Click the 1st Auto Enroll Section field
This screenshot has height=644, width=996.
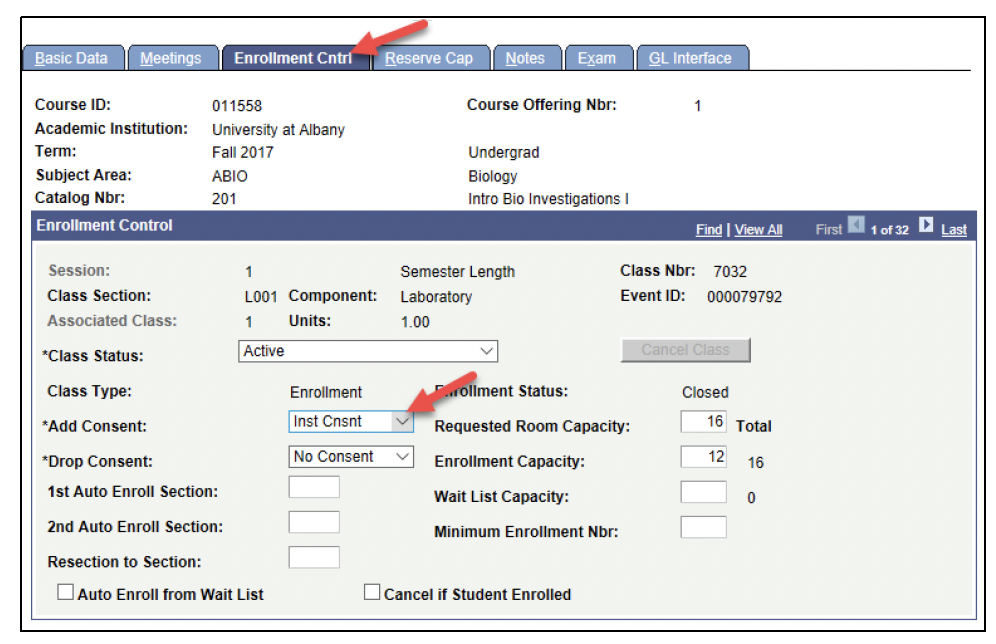(314, 488)
